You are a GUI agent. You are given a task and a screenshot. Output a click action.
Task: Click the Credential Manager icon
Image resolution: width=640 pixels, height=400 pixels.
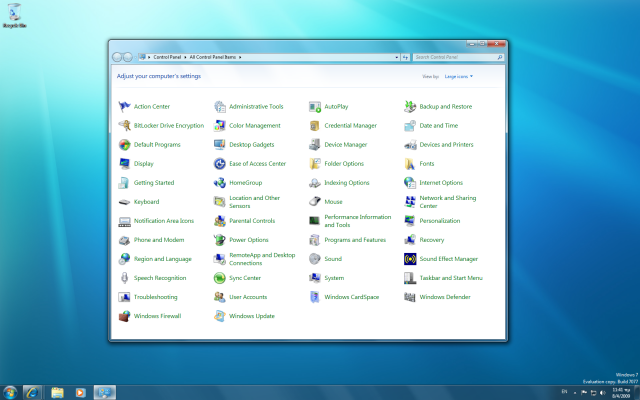315,125
